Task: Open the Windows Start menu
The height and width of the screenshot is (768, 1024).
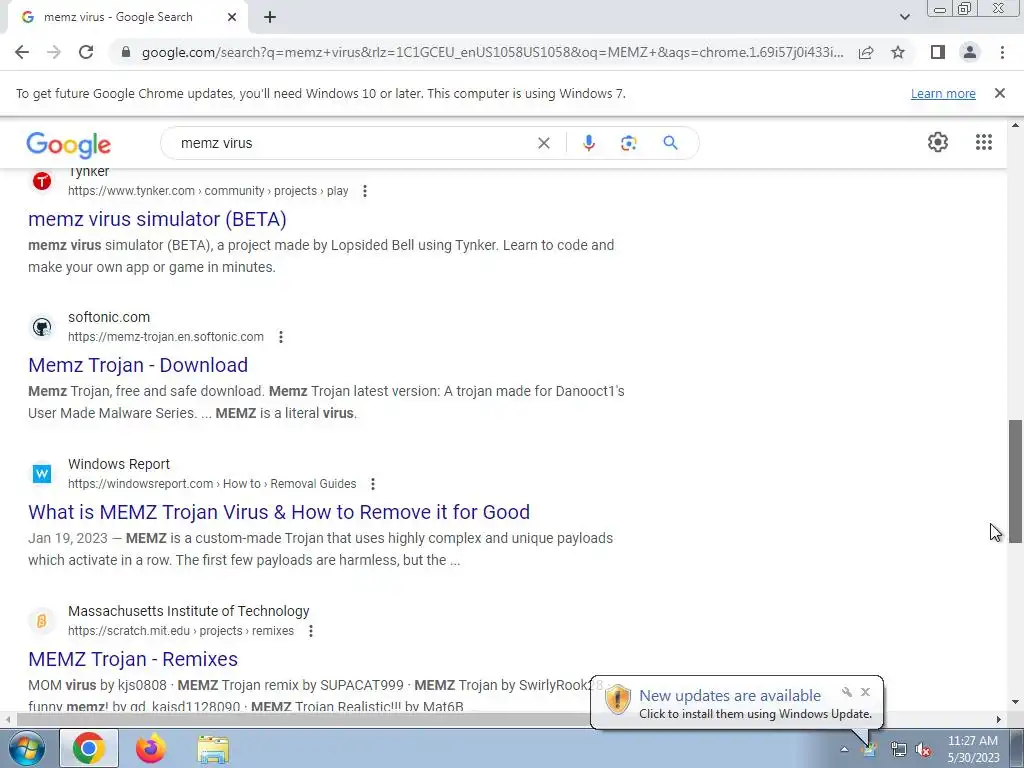Action: [x=25, y=748]
